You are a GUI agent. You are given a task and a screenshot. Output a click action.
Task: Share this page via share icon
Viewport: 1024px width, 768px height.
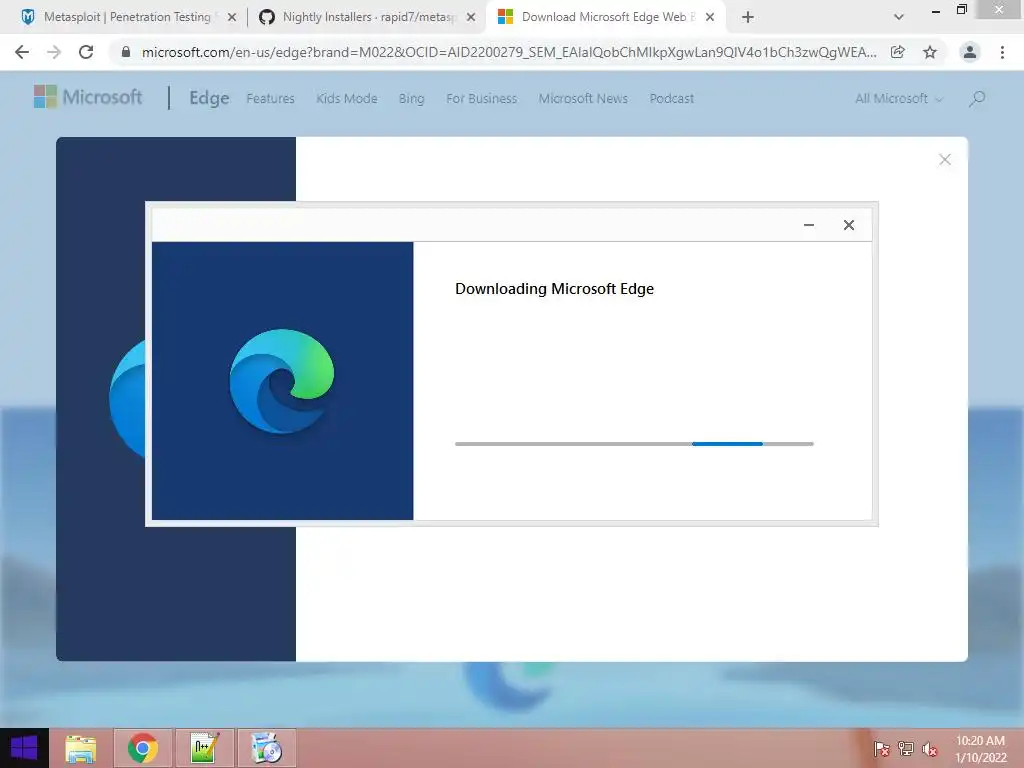(898, 52)
